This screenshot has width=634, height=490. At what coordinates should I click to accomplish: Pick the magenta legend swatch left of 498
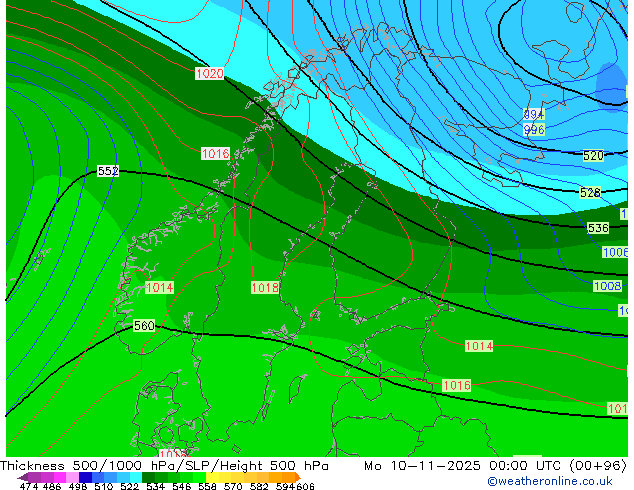coord(60,477)
